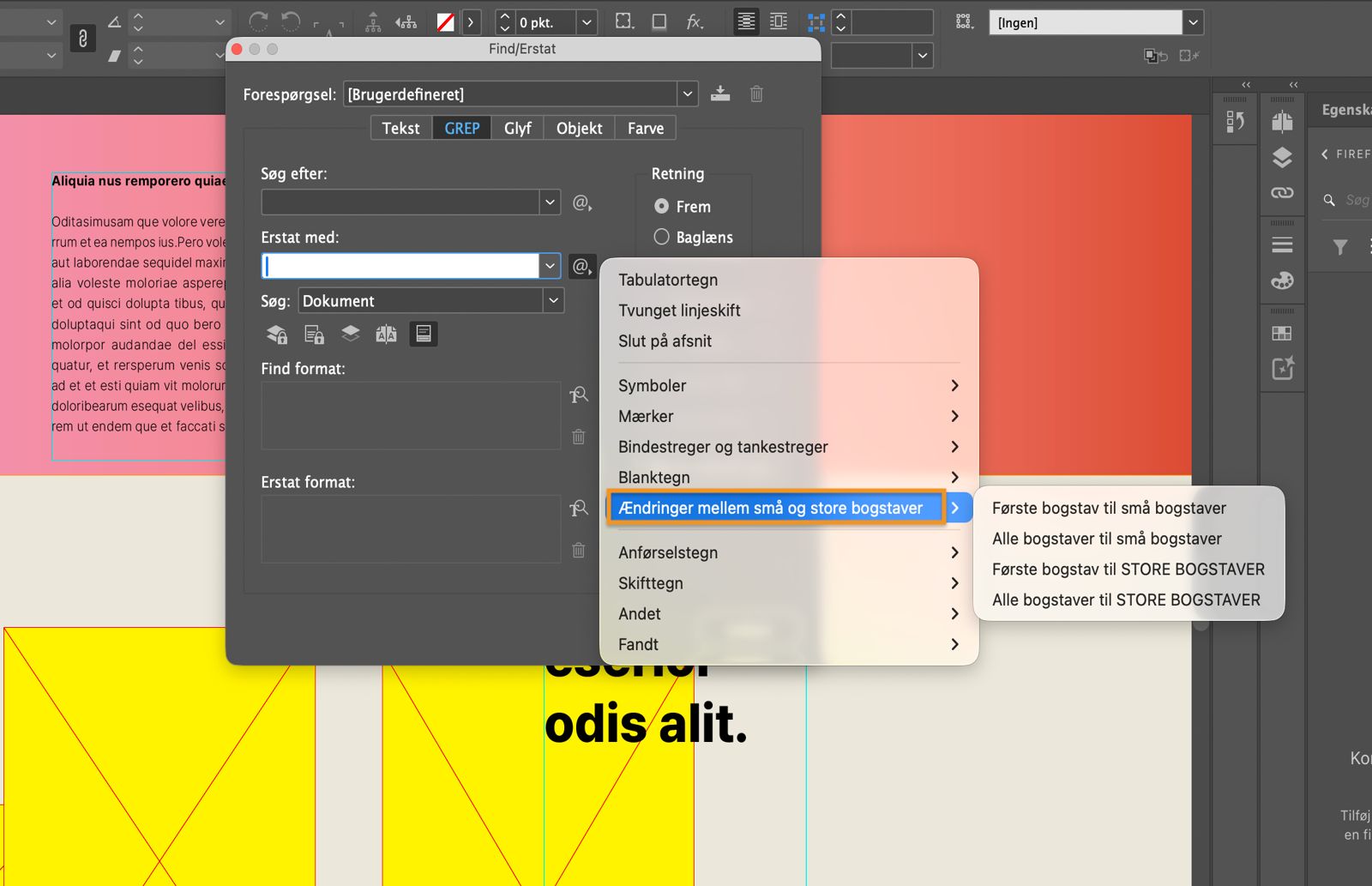1372x886 pixels.
Task: Open the Color palette panel icon in dock
Action: [1283, 281]
